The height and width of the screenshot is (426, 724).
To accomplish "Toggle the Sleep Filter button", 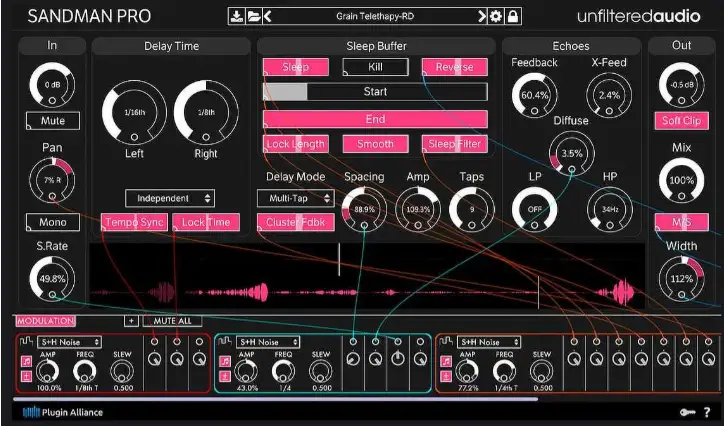I will coord(455,144).
